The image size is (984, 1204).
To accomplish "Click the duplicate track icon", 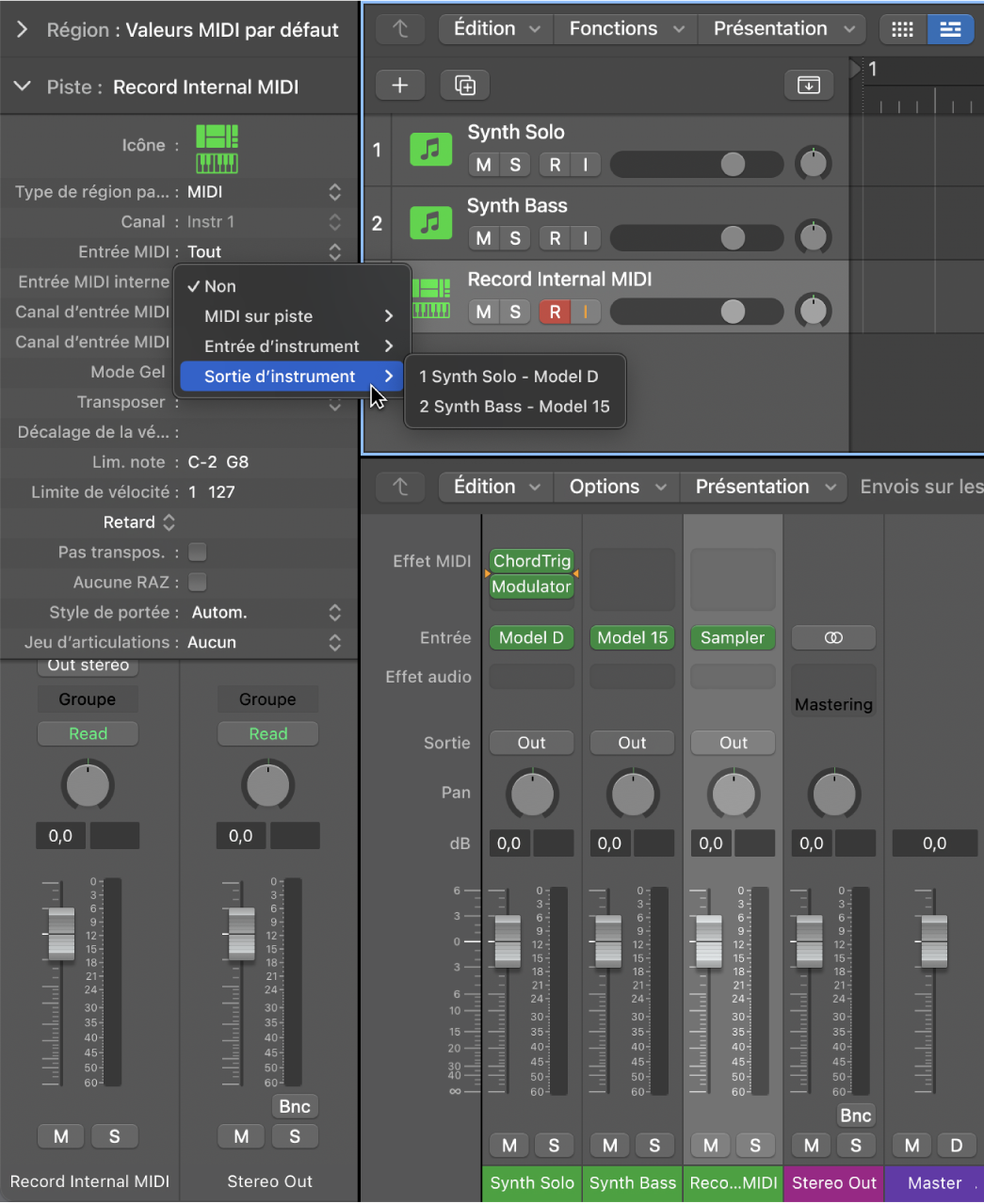I will (465, 85).
